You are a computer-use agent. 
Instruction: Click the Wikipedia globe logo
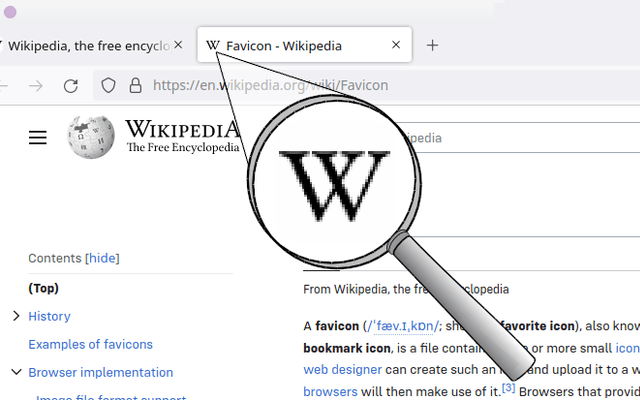point(91,137)
